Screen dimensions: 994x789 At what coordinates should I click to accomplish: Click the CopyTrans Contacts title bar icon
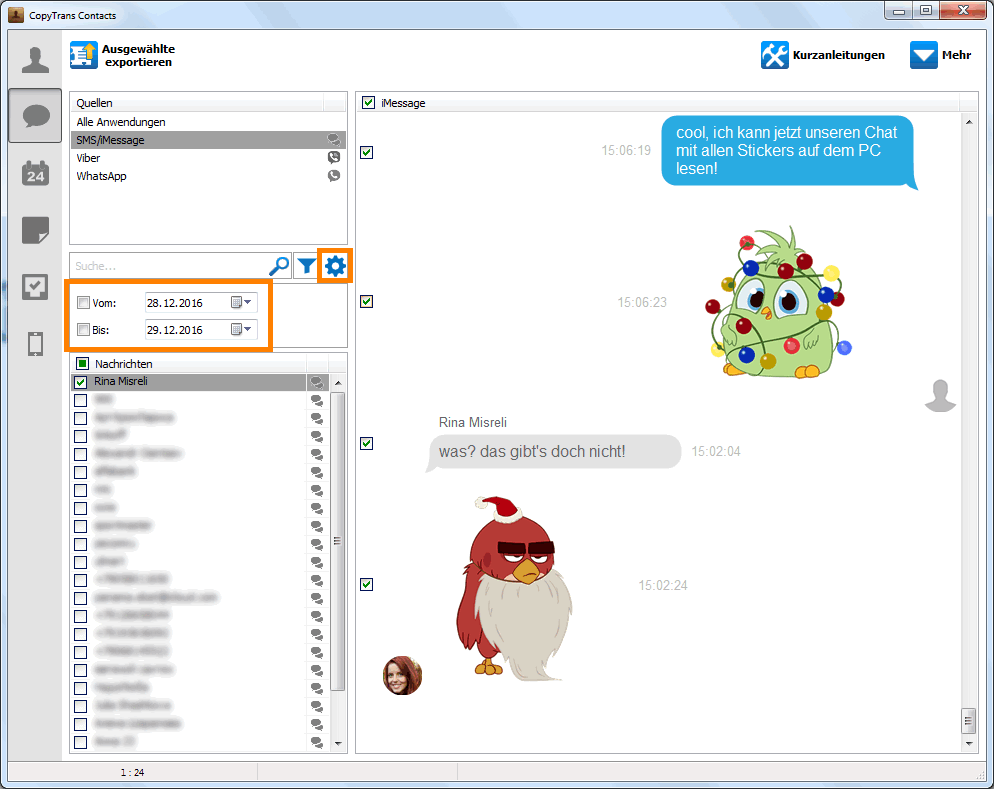coord(16,15)
